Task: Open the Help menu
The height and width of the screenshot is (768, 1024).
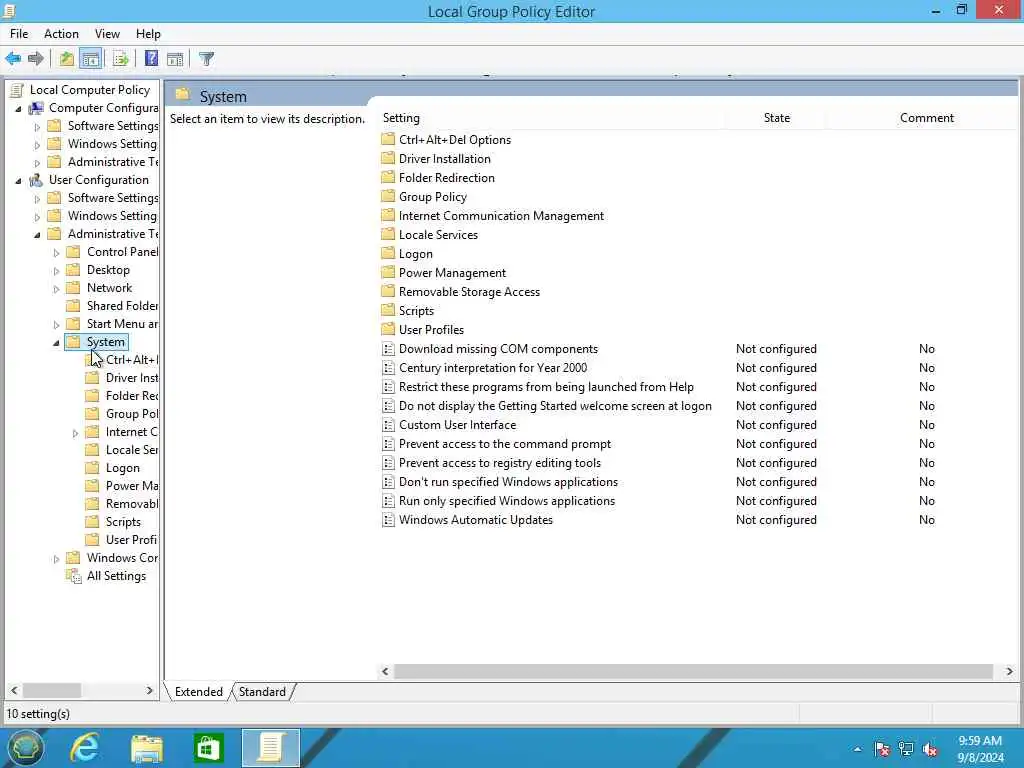Action: click(148, 34)
